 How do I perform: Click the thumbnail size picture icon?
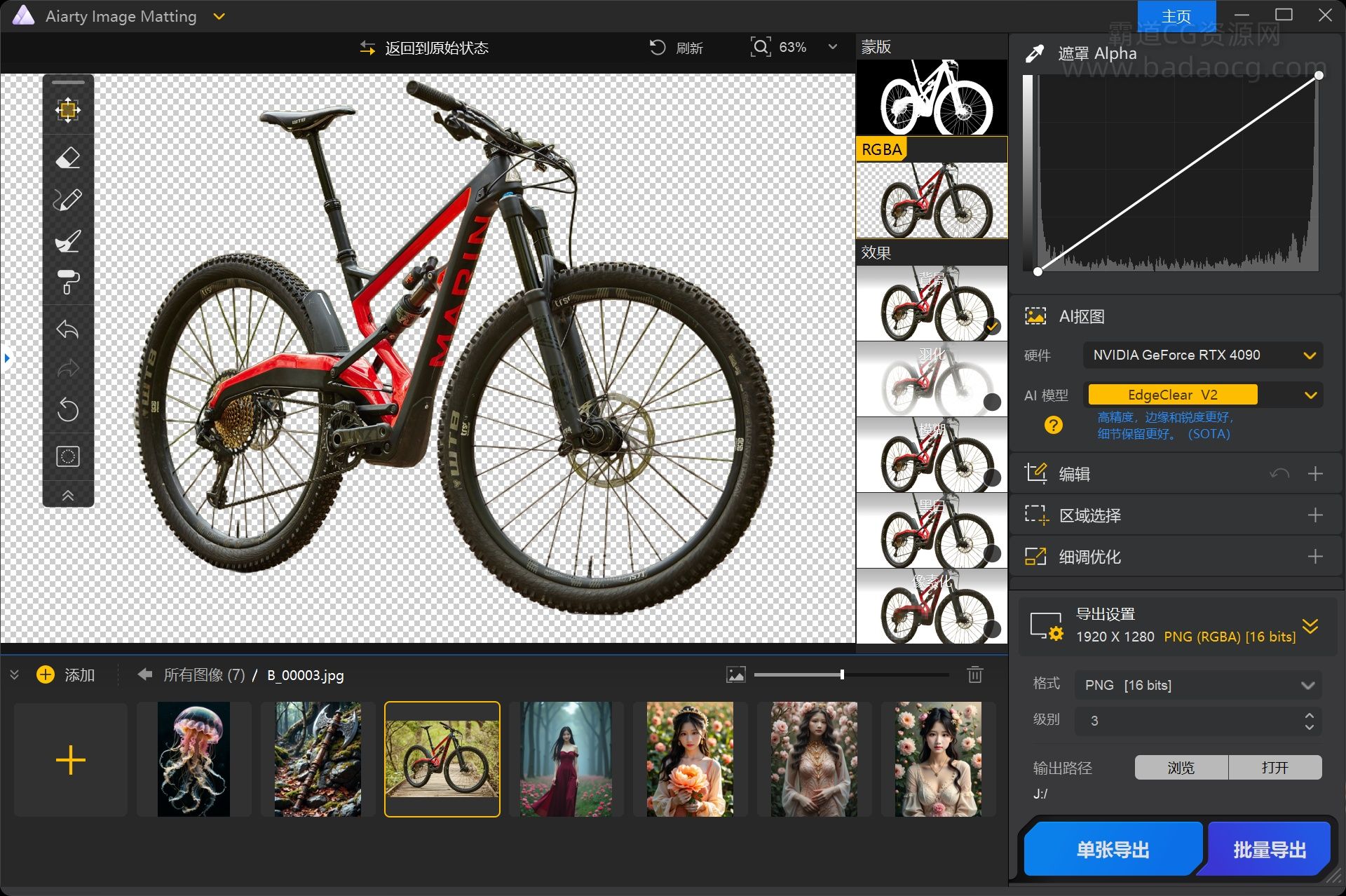click(736, 674)
